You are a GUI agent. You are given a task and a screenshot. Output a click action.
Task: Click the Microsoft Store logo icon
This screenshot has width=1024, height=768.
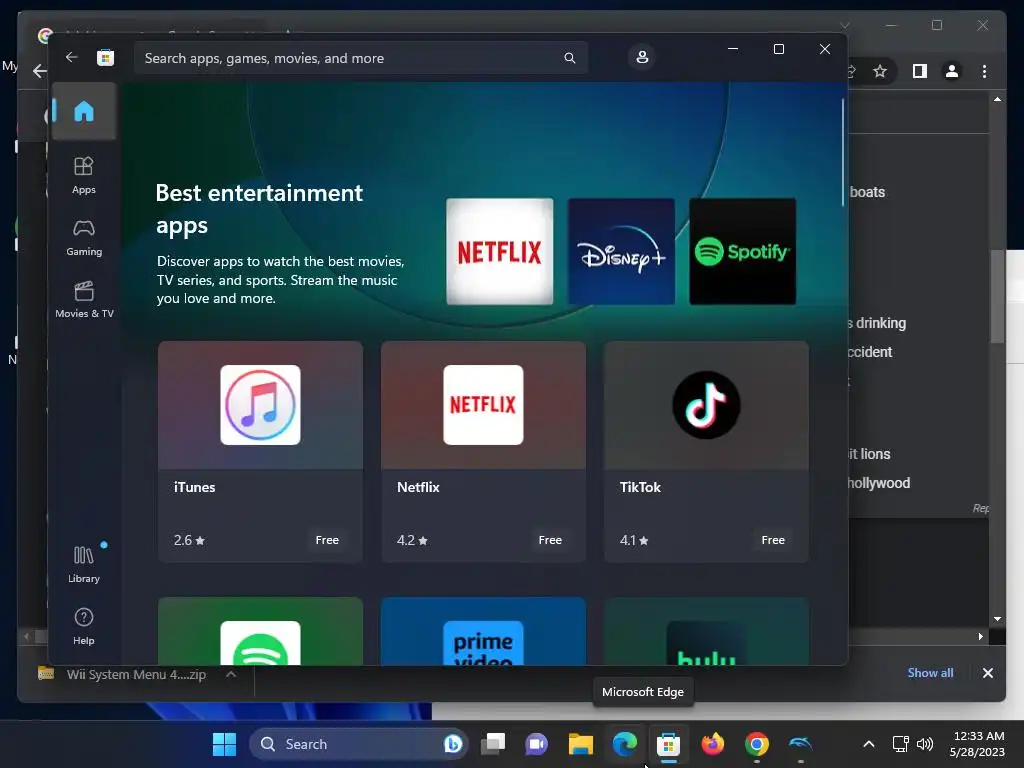click(105, 57)
